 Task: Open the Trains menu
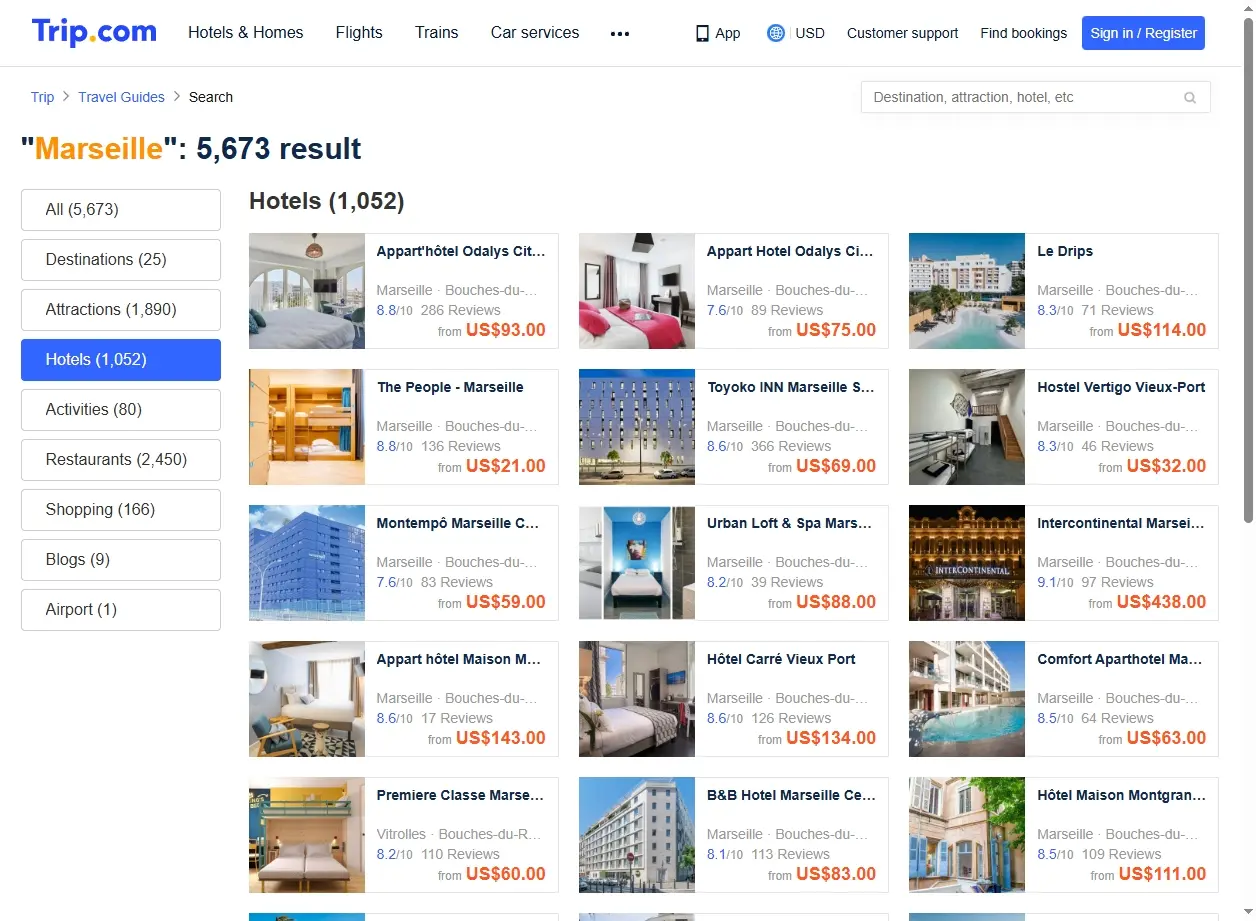coord(437,32)
